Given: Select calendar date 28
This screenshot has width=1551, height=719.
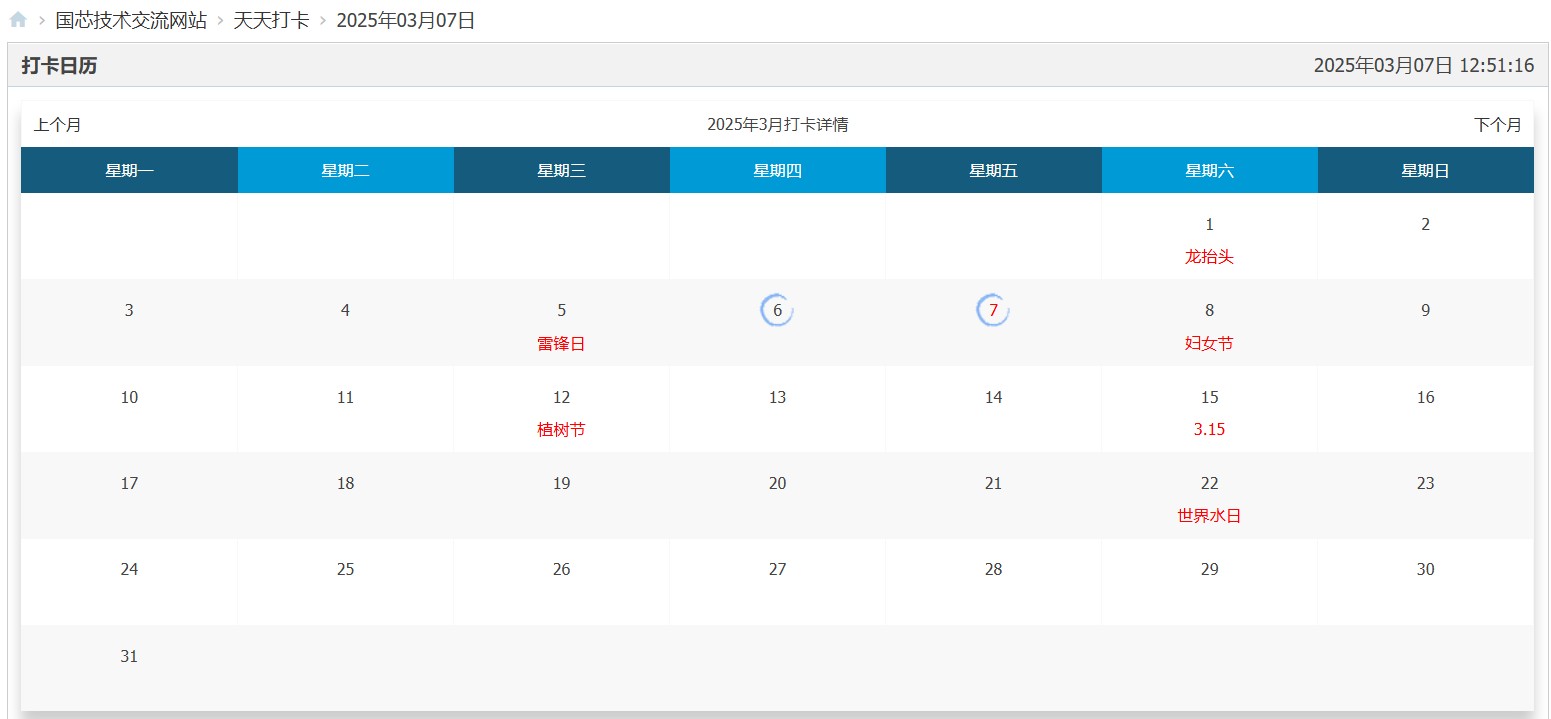Looking at the screenshot, I should coord(993,569).
